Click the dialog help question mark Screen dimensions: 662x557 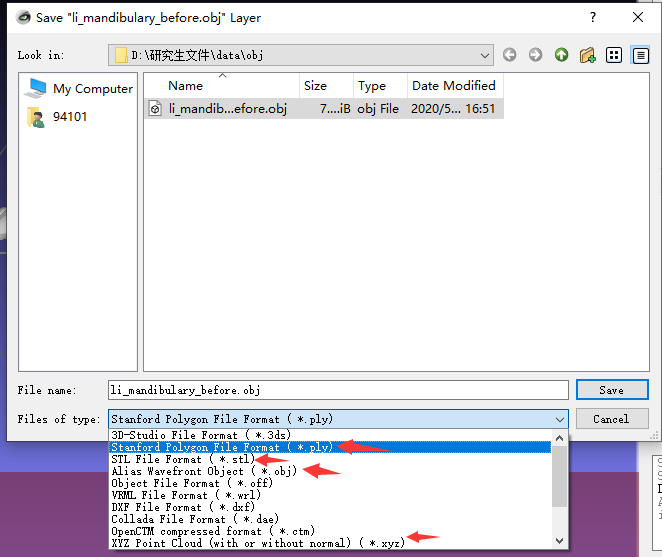[593, 17]
